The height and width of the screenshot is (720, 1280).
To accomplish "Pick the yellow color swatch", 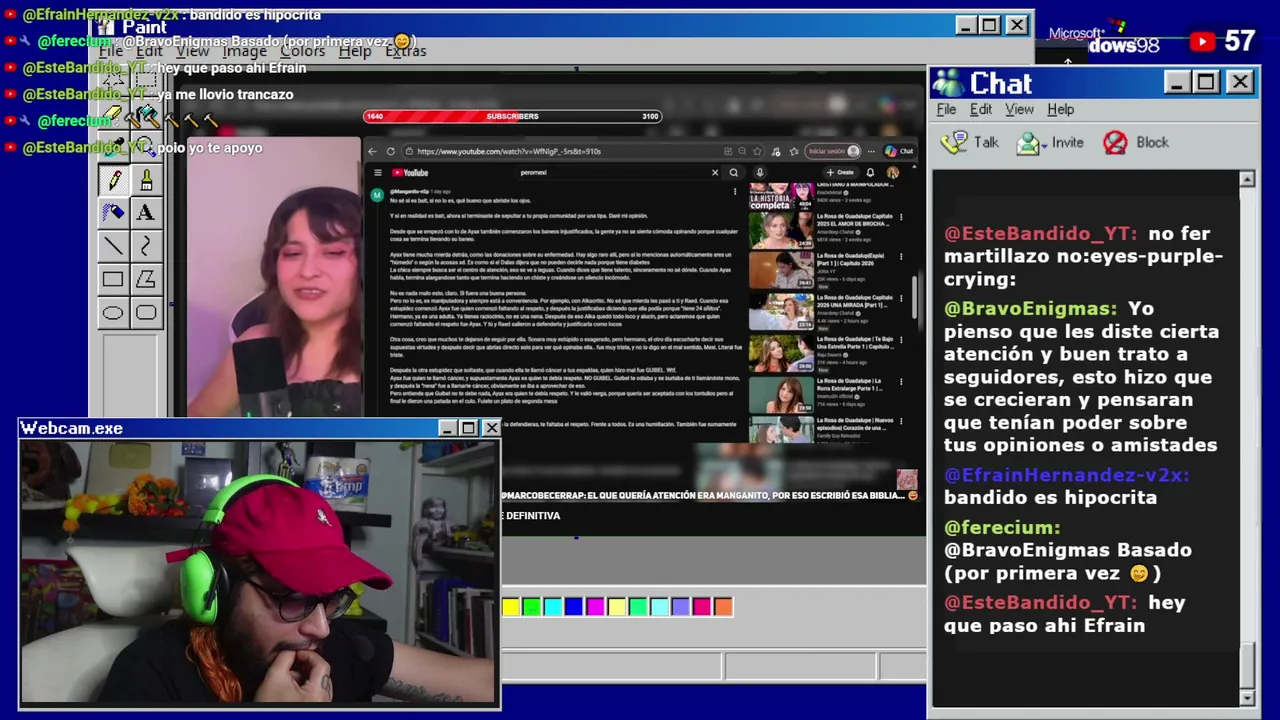I will (511, 606).
